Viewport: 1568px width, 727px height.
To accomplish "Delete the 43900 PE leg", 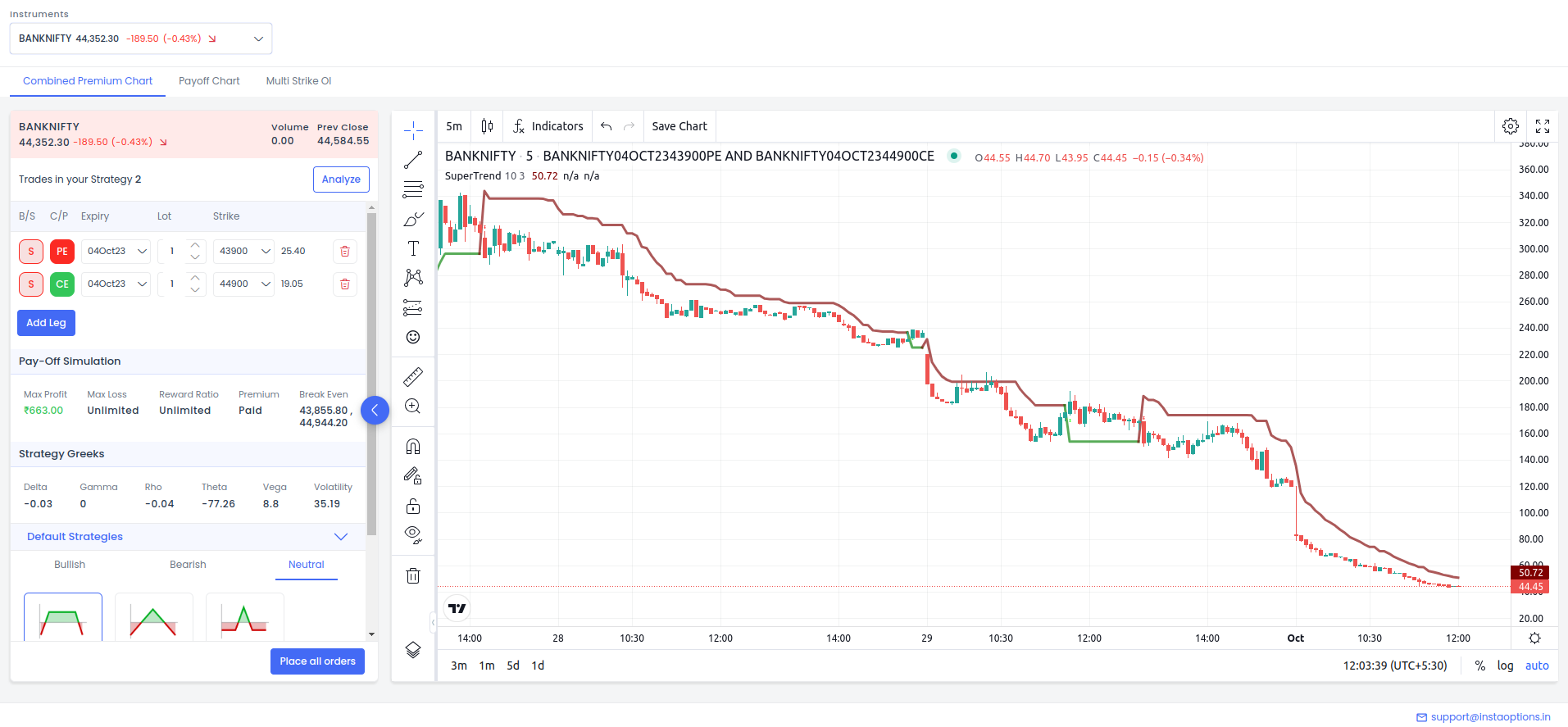I will pos(345,252).
